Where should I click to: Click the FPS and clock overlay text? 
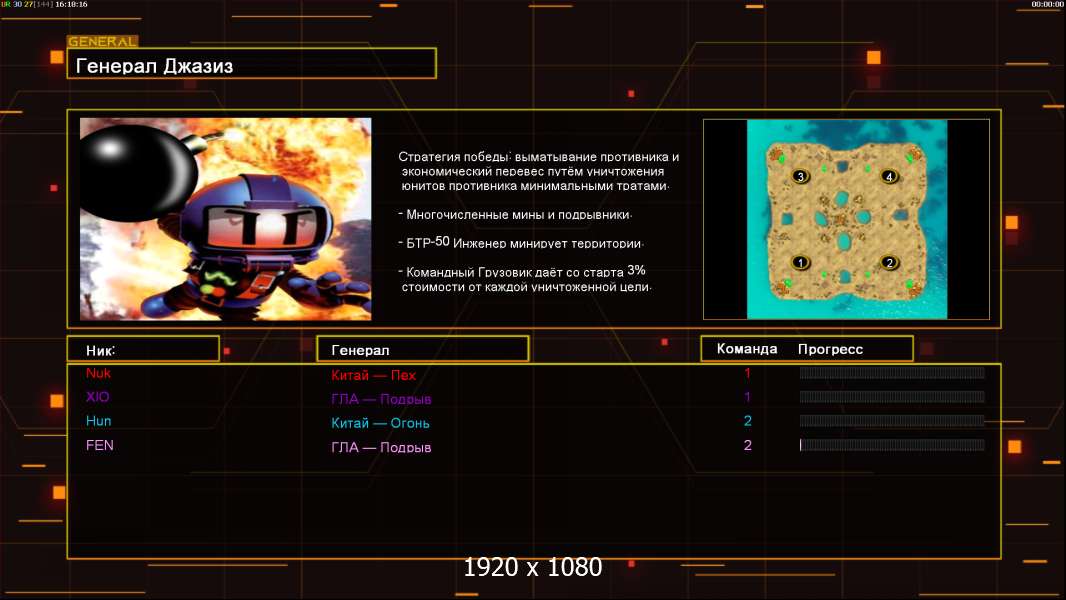click(44, 4)
